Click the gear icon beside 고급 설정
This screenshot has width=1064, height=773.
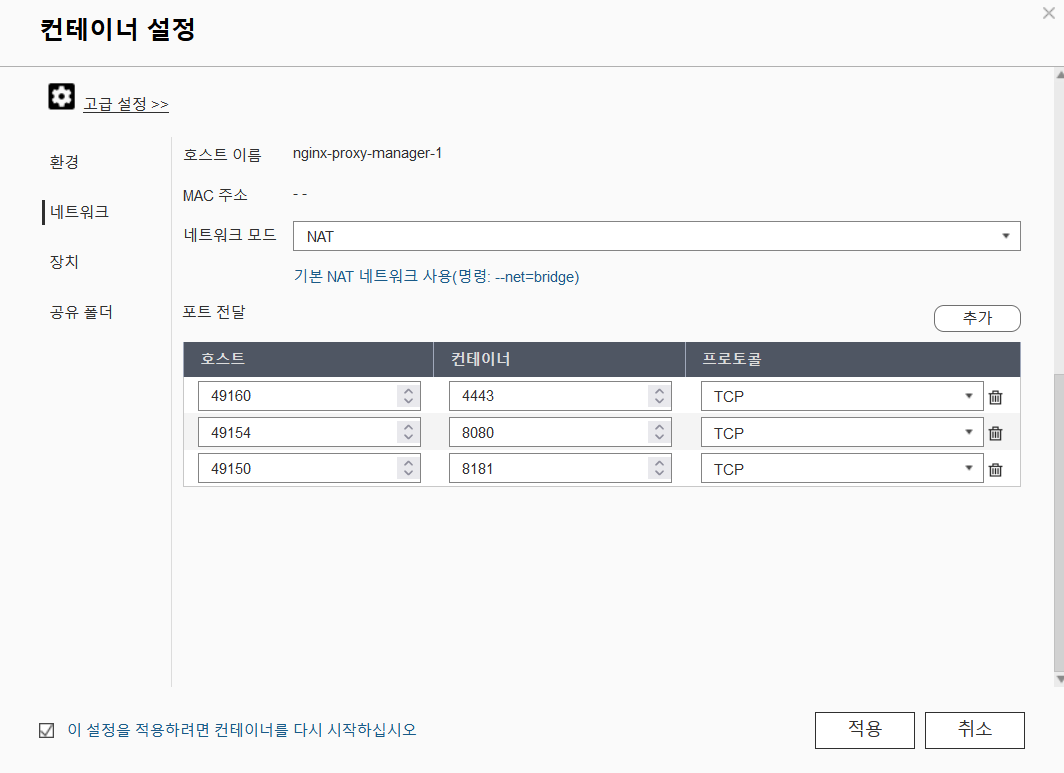(61, 96)
